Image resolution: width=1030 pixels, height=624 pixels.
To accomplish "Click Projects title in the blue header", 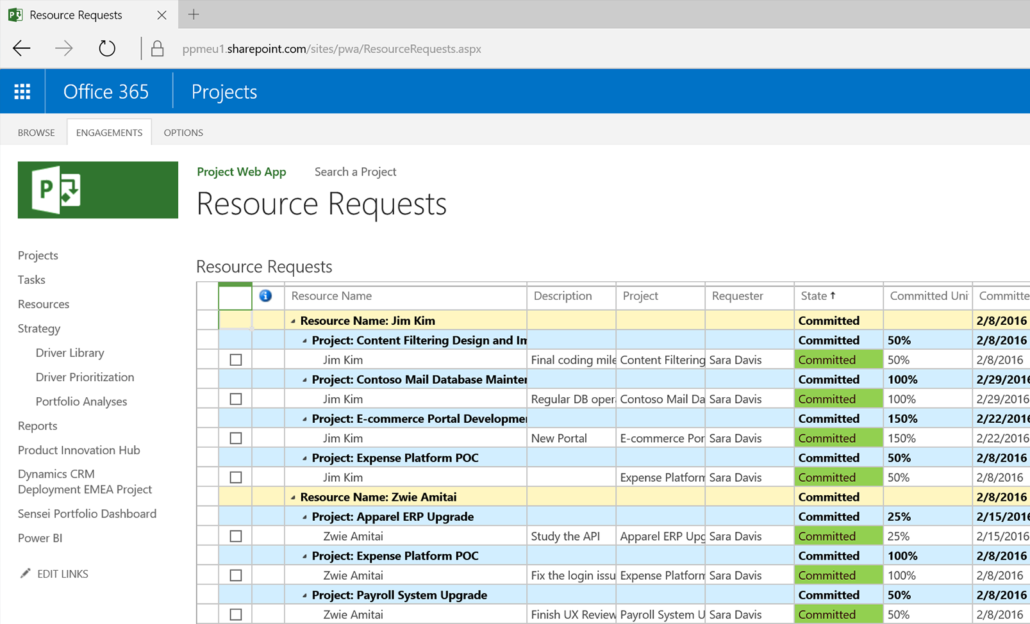I will point(224,91).
